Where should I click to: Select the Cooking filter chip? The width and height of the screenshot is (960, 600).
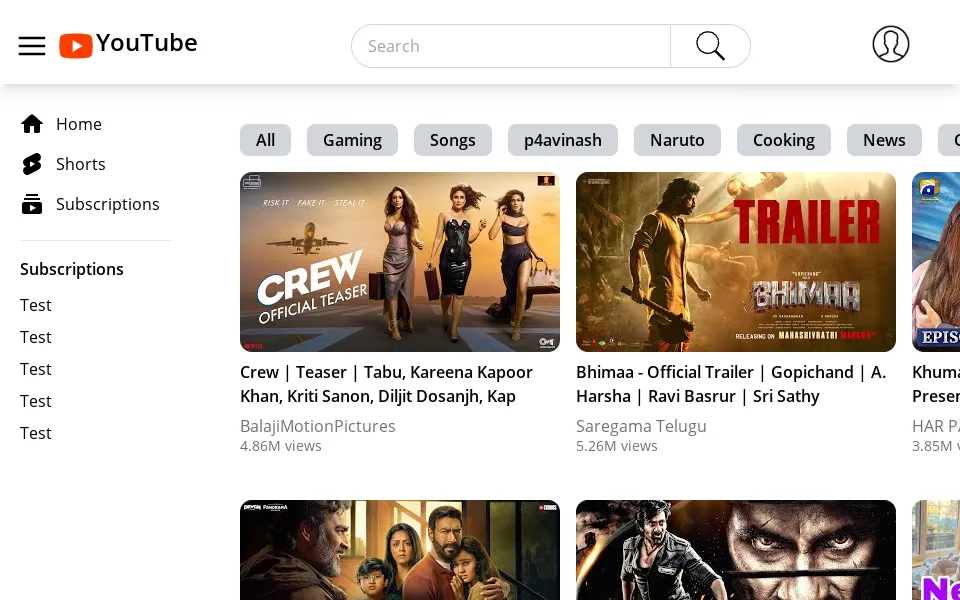(x=784, y=140)
